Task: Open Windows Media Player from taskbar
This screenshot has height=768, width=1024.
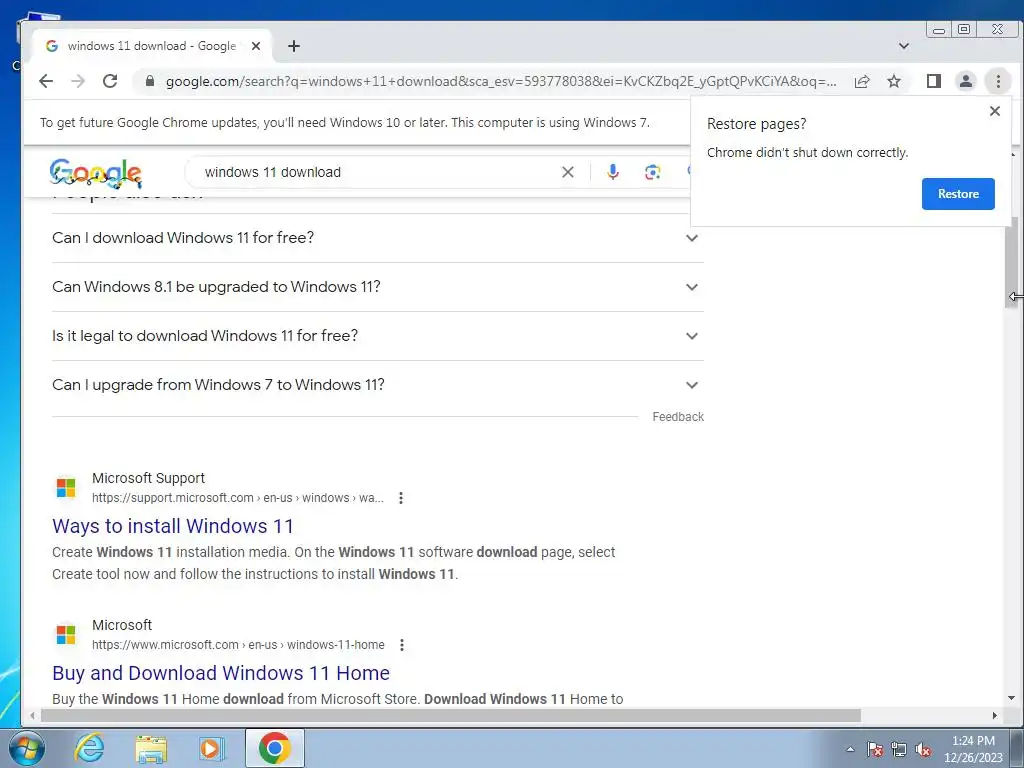Action: pyautogui.click(x=212, y=748)
